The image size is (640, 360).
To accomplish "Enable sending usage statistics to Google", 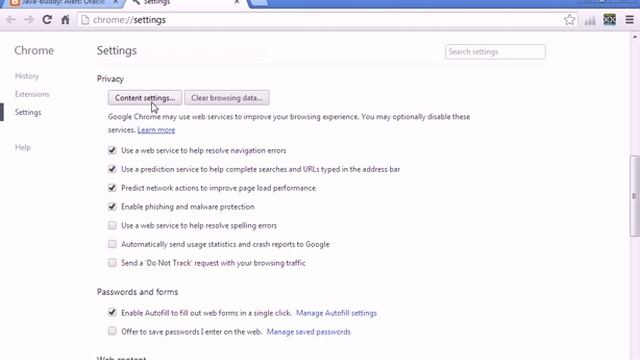I will (112, 244).
